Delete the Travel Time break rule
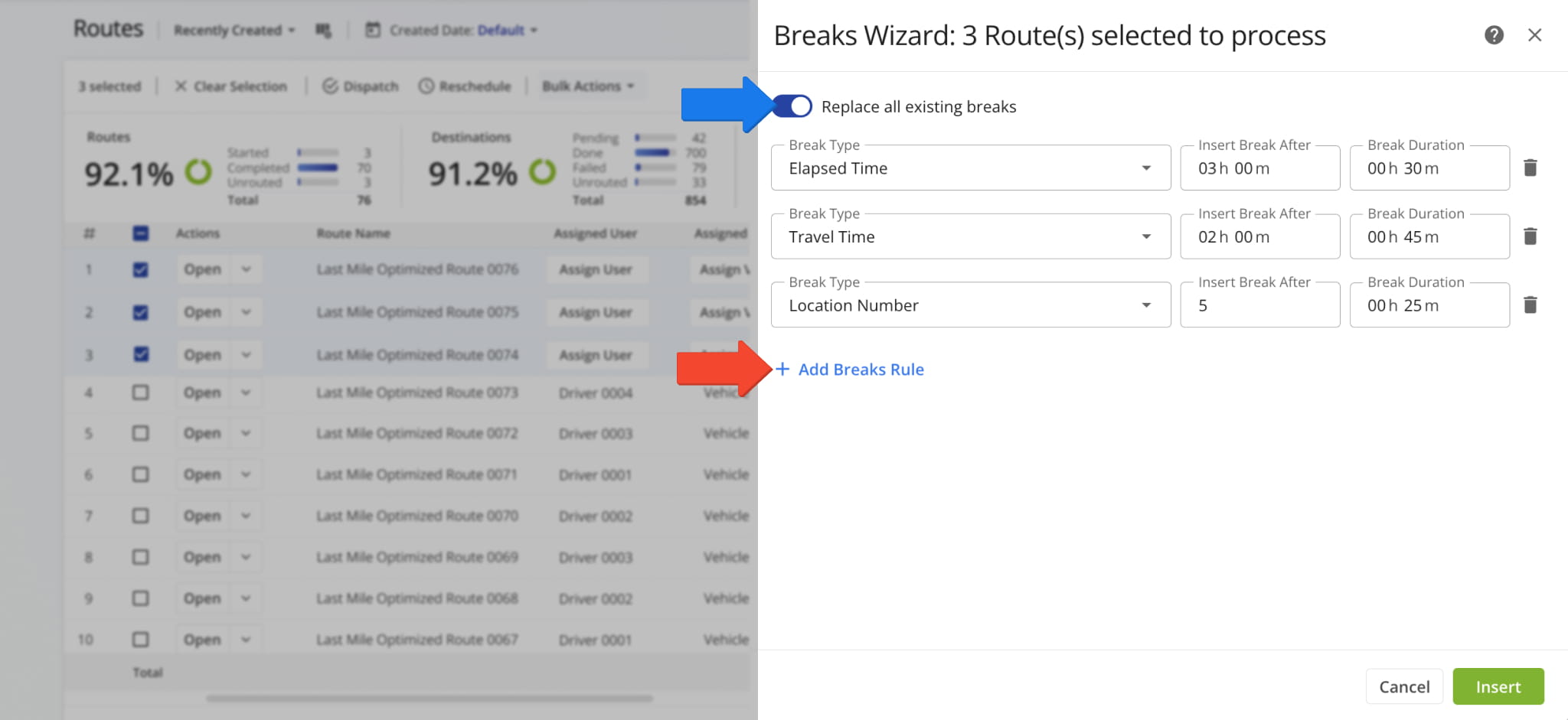Viewport: 1568px width, 720px height. click(x=1530, y=236)
